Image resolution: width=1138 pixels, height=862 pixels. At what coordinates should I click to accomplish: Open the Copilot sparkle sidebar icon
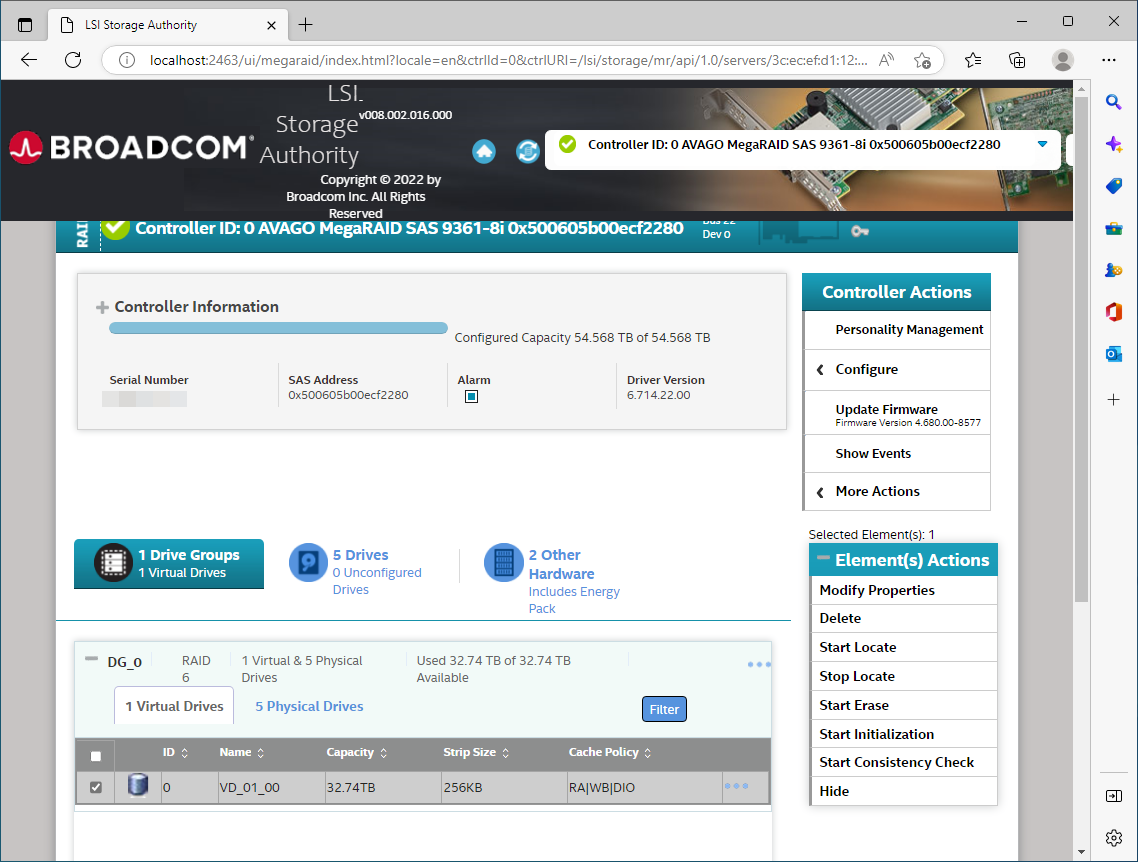coord(1113,144)
